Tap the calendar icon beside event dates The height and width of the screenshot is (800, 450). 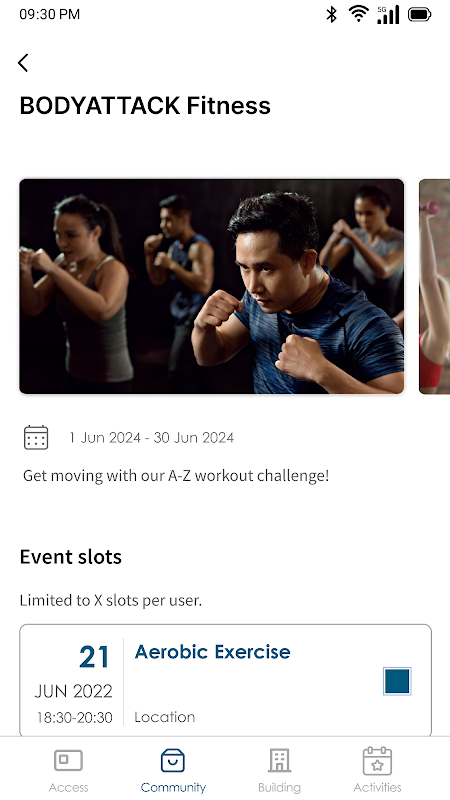[x=36, y=437]
